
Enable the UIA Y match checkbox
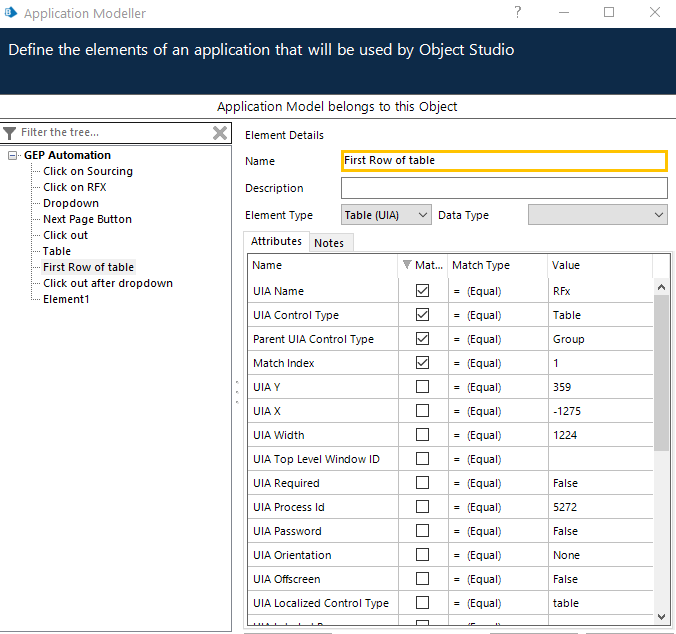(x=422, y=387)
